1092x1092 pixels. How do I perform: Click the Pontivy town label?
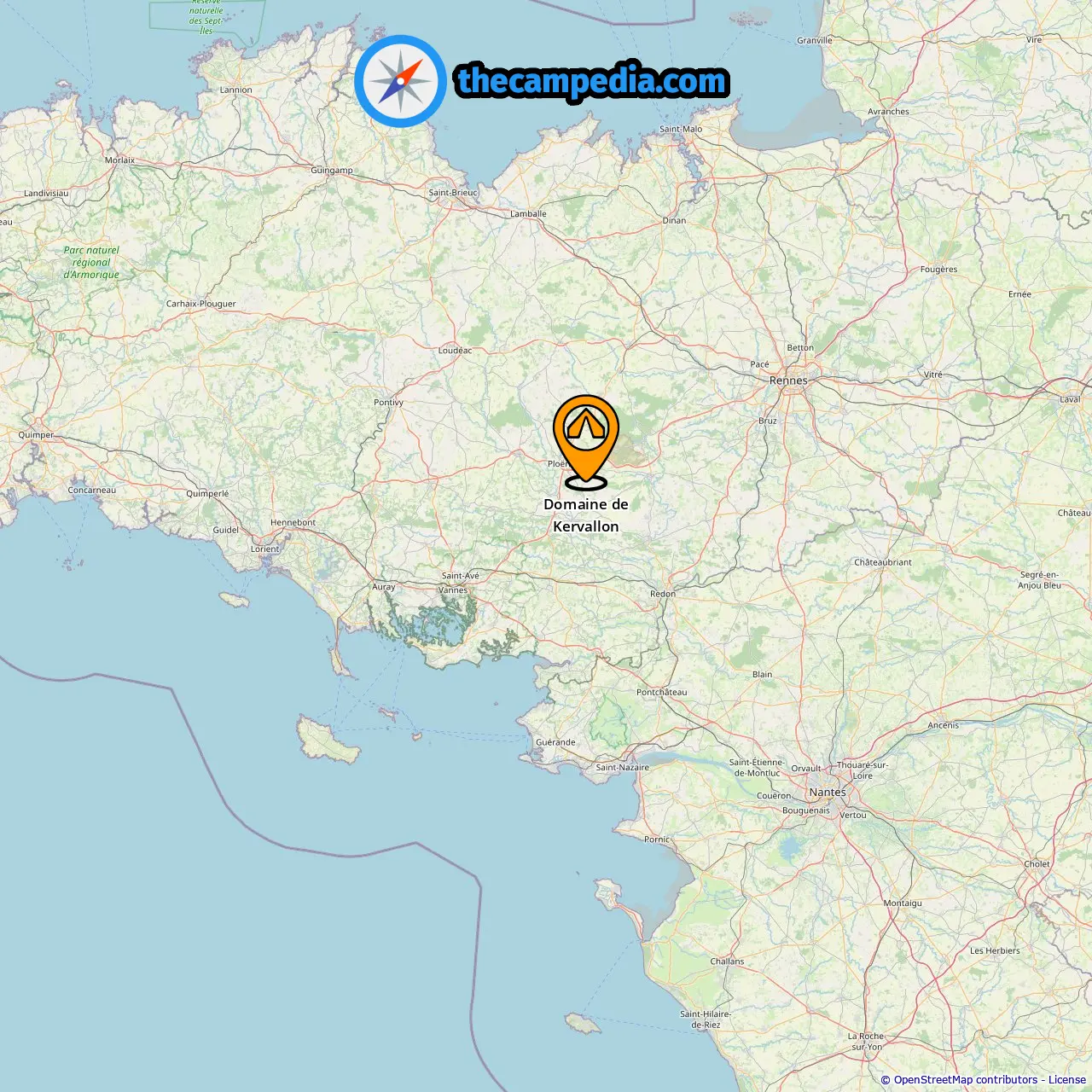(389, 402)
